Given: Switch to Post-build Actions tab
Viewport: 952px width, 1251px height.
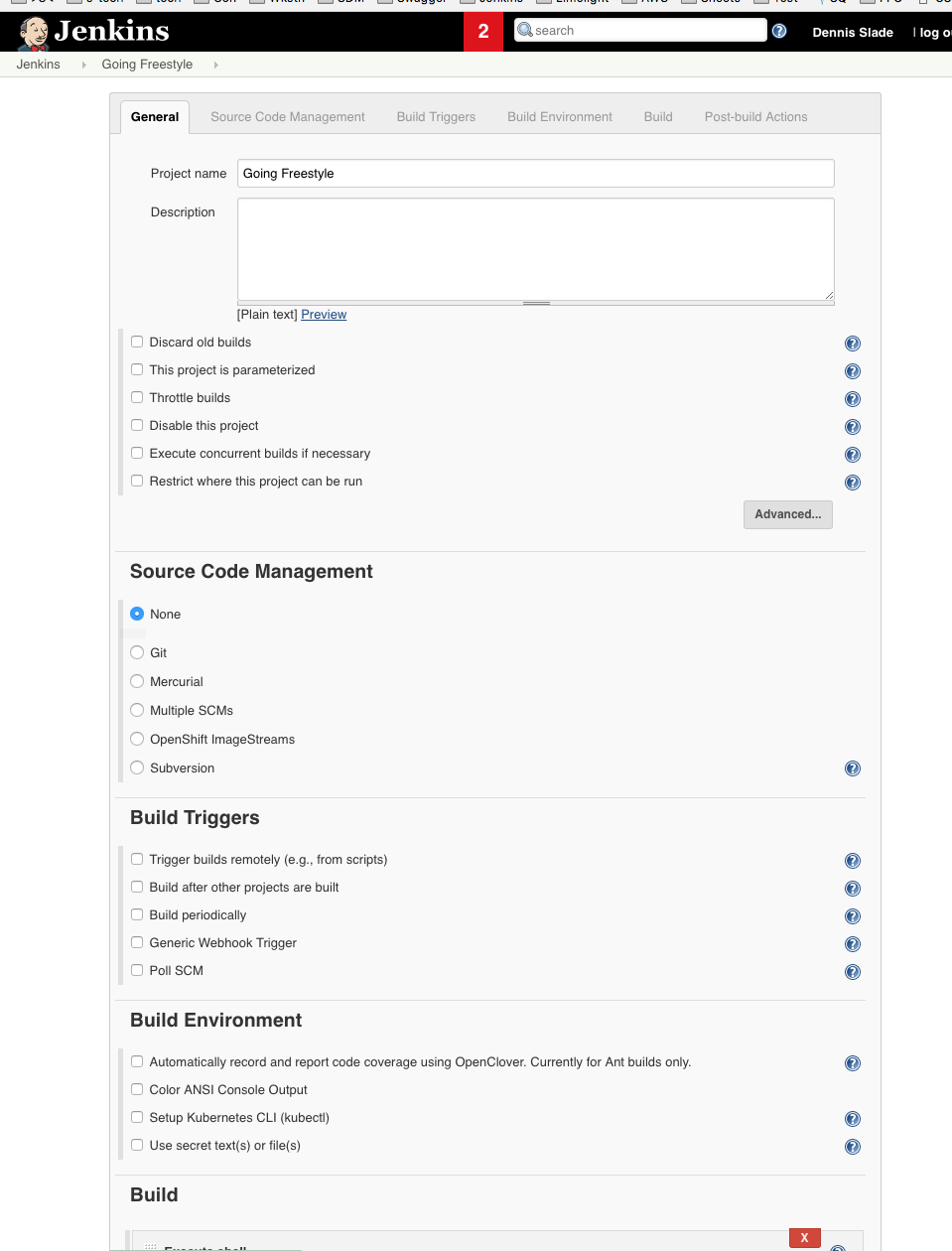Looking at the screenshot, I should pos(755,117).
